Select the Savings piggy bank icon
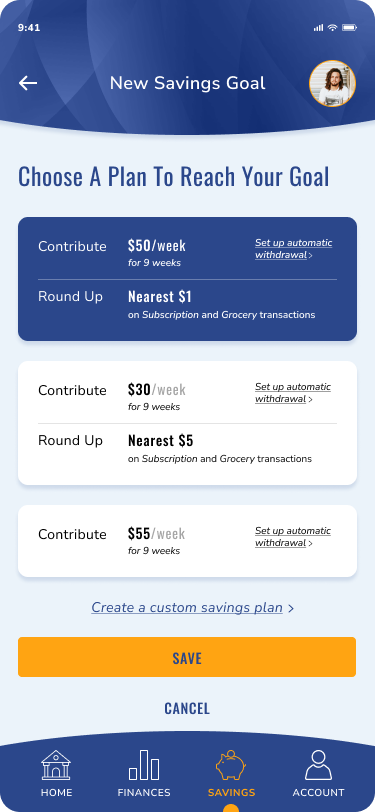The width and height of the screenshot is (375, 812). [231, 765]
